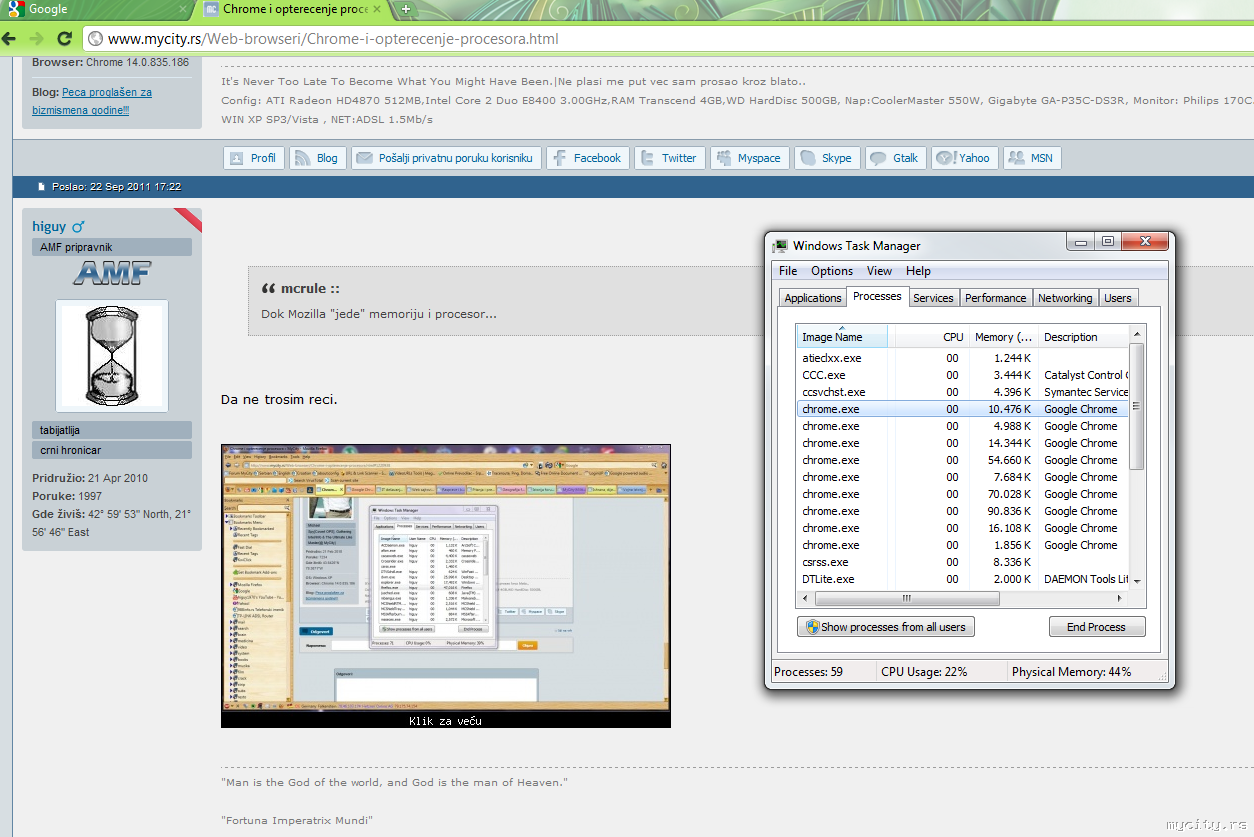Open the Myspace profile button
The width and height of the screenshot is (1254, 837).
[x=748, y=158]
